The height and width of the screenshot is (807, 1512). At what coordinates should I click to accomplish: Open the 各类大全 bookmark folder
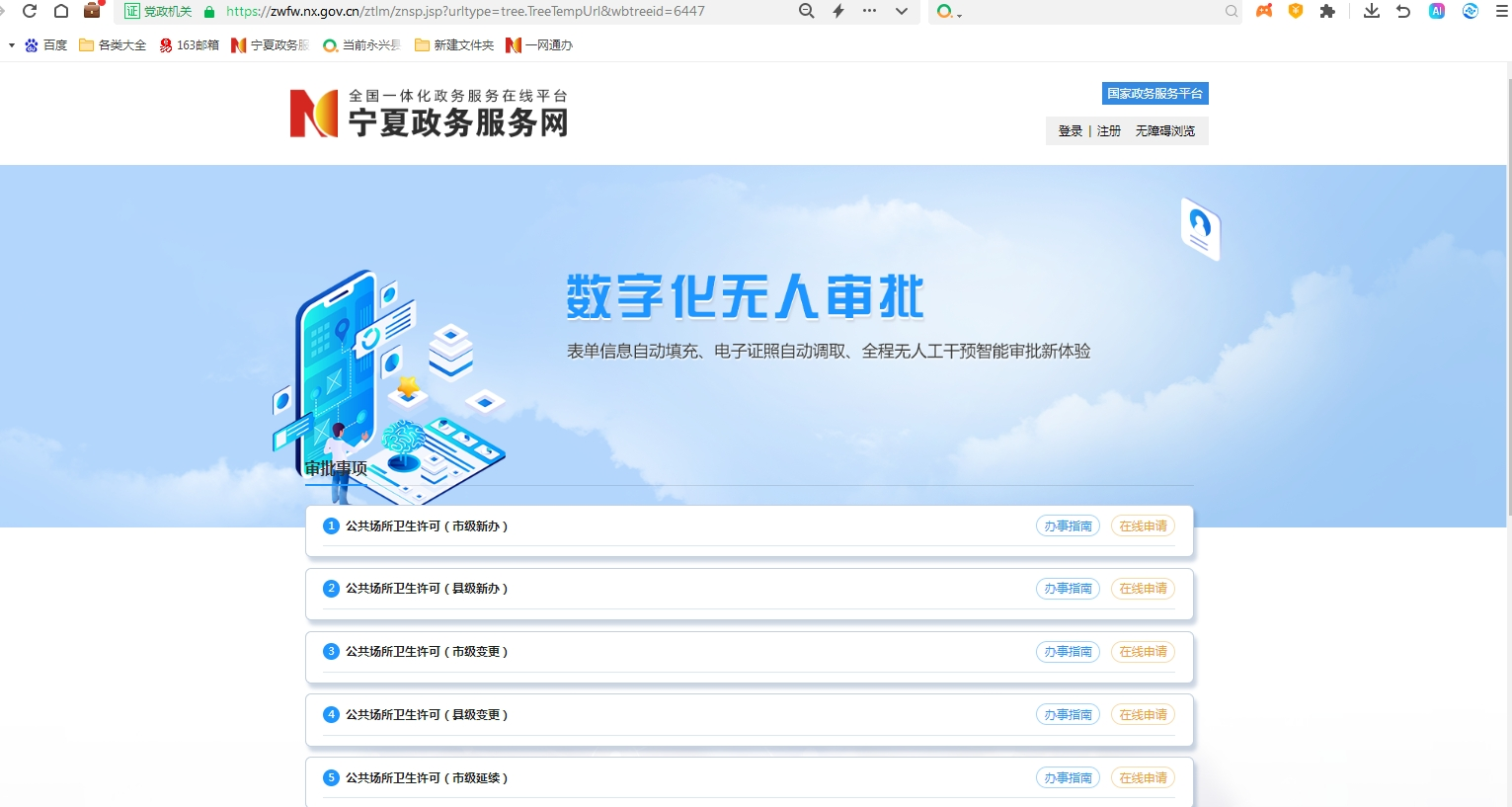pos(113,45)
